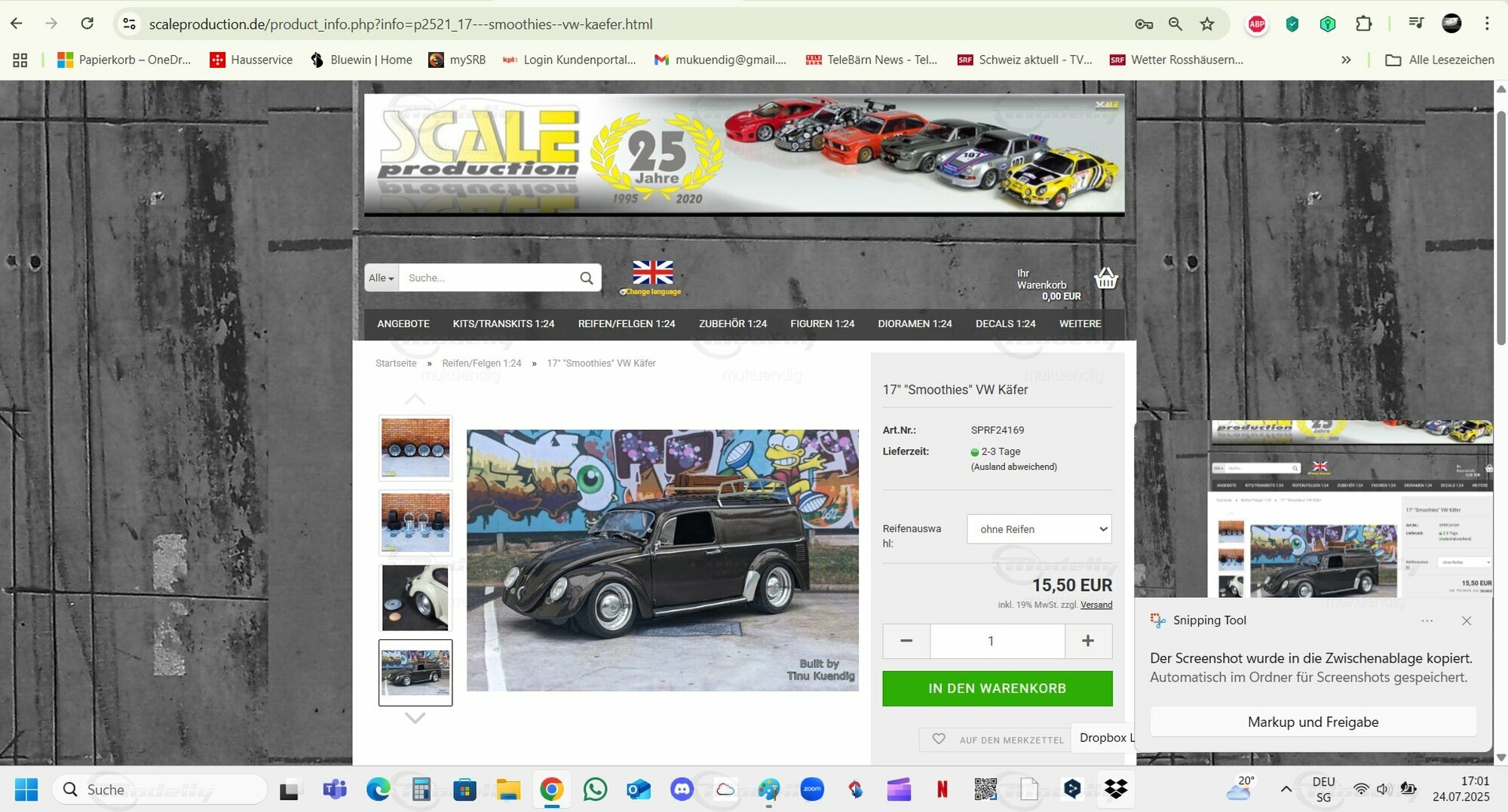The width and height of the screenshot is (1508, 812).
Task: Open the DECALS 1:24 menu
Action: click(1005, 323)
